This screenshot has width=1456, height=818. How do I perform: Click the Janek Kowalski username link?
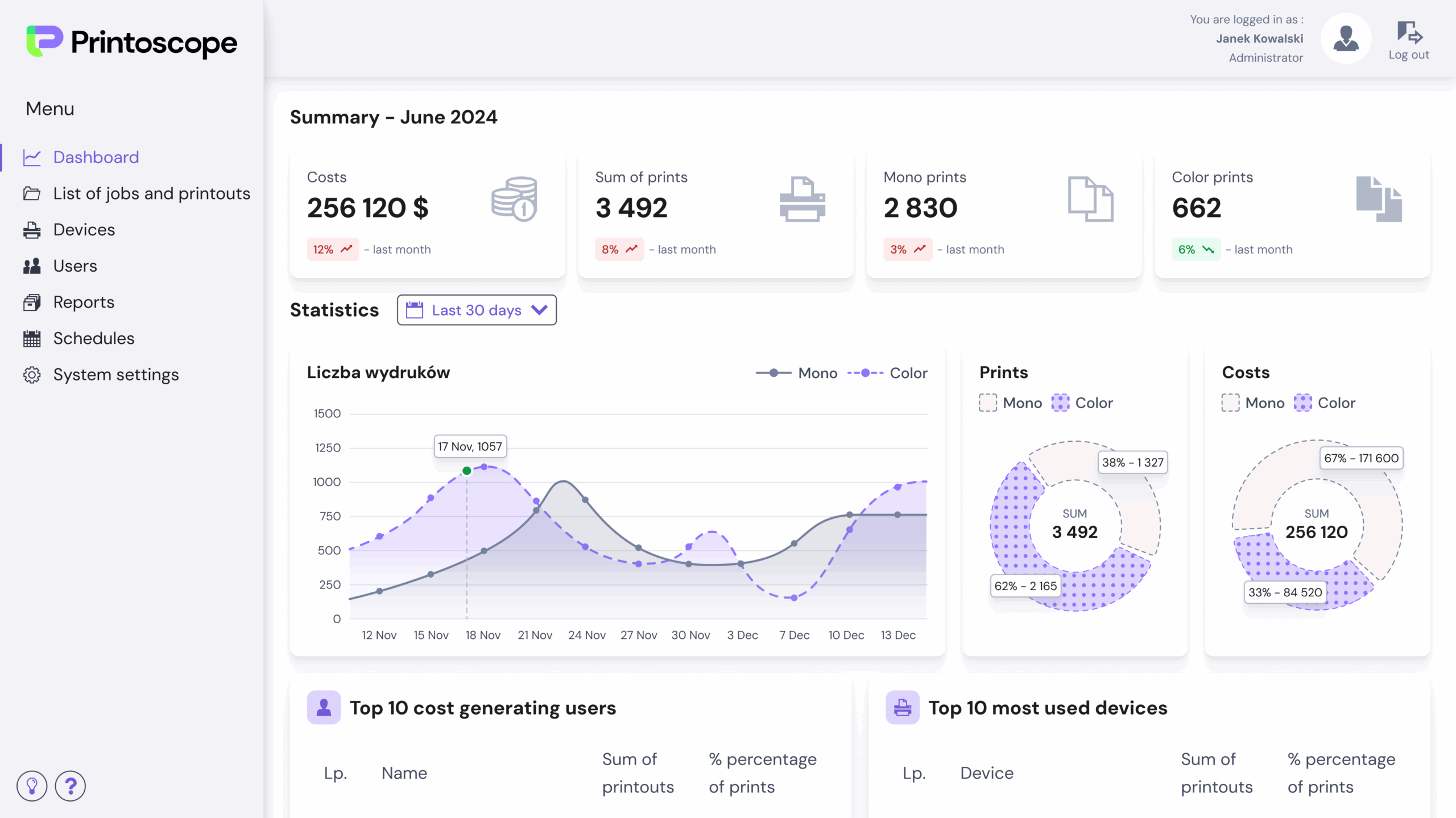[1259, 39]
